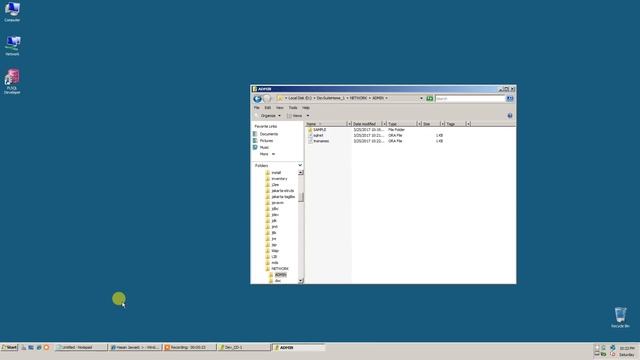Click the Forward arrow in the ADMIN window
Screen dimensions: 640x360
point(267,99)
